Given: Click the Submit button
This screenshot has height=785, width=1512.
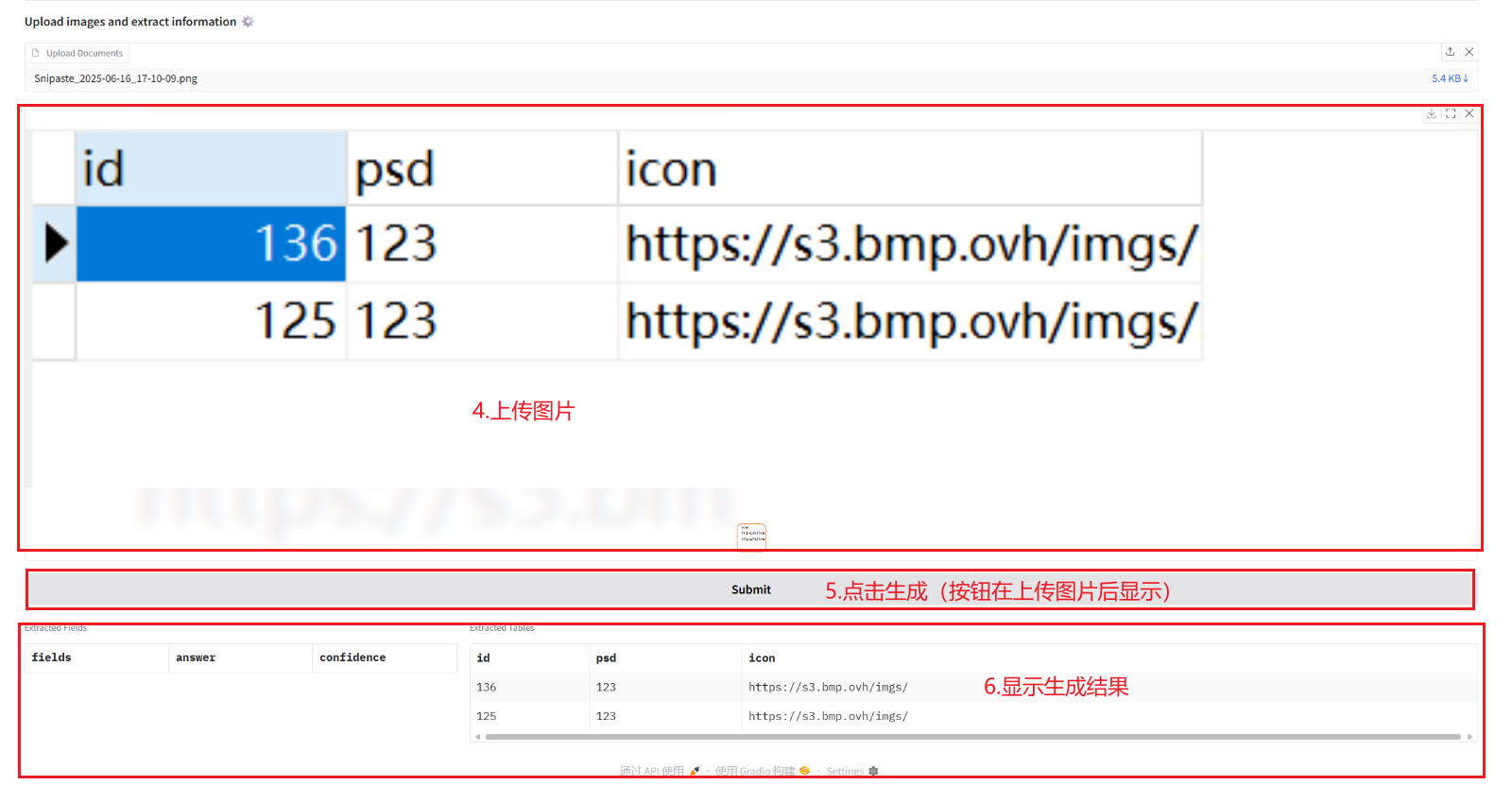Looking at the screenshot, I should (x=750, y=589).
